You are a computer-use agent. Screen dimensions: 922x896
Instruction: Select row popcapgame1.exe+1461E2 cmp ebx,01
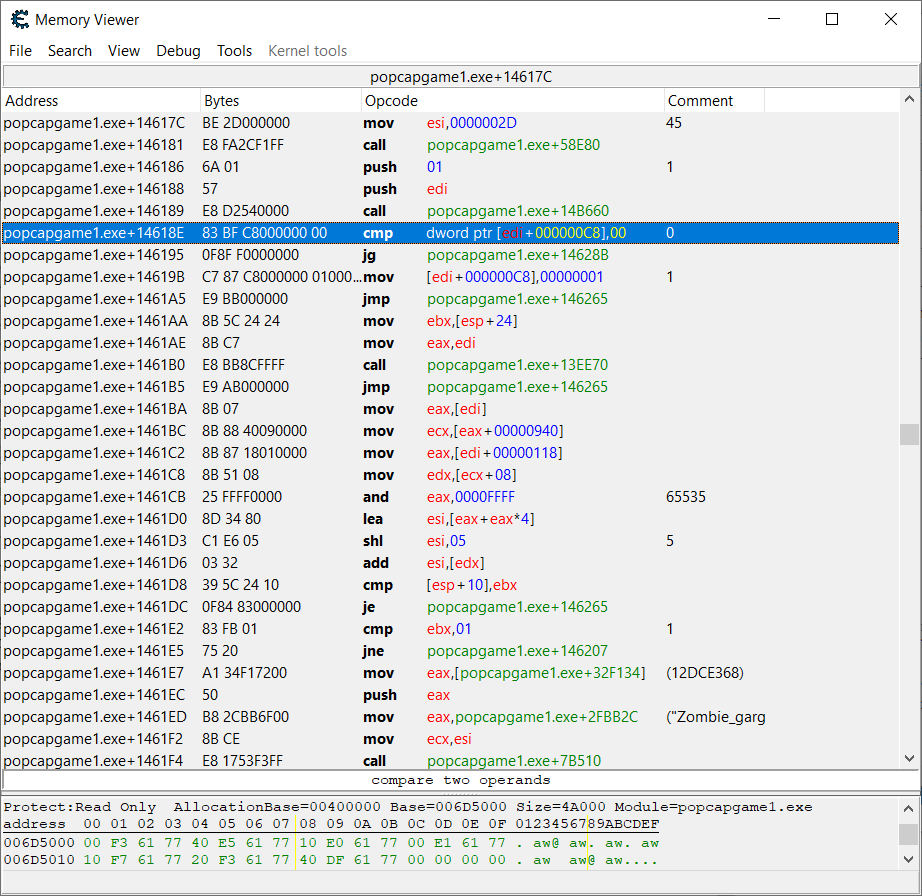(x=450, y=629)
